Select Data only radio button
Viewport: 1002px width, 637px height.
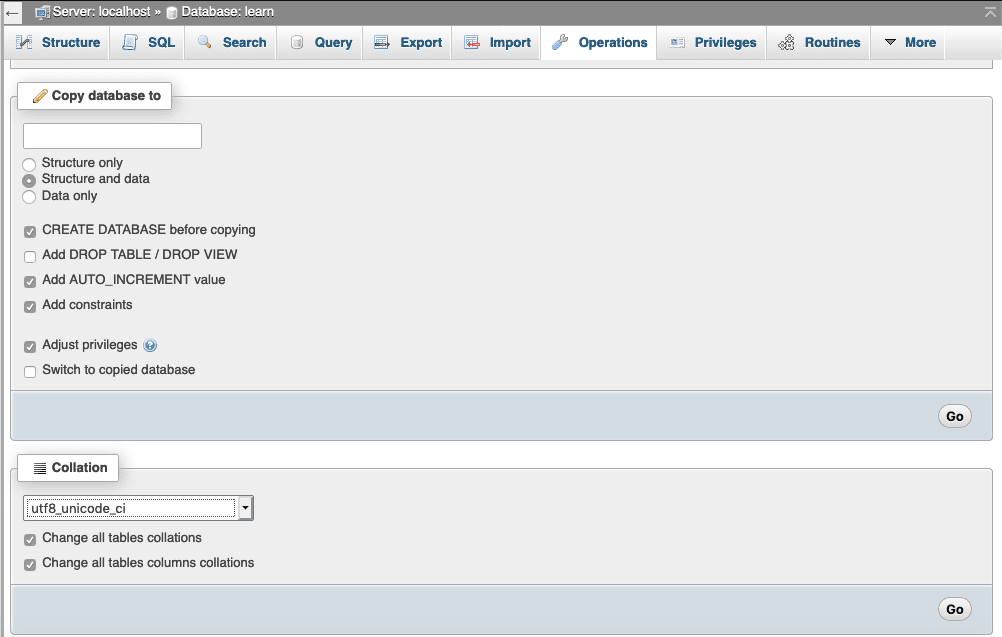pyautogui.click(x=29, y=197)
